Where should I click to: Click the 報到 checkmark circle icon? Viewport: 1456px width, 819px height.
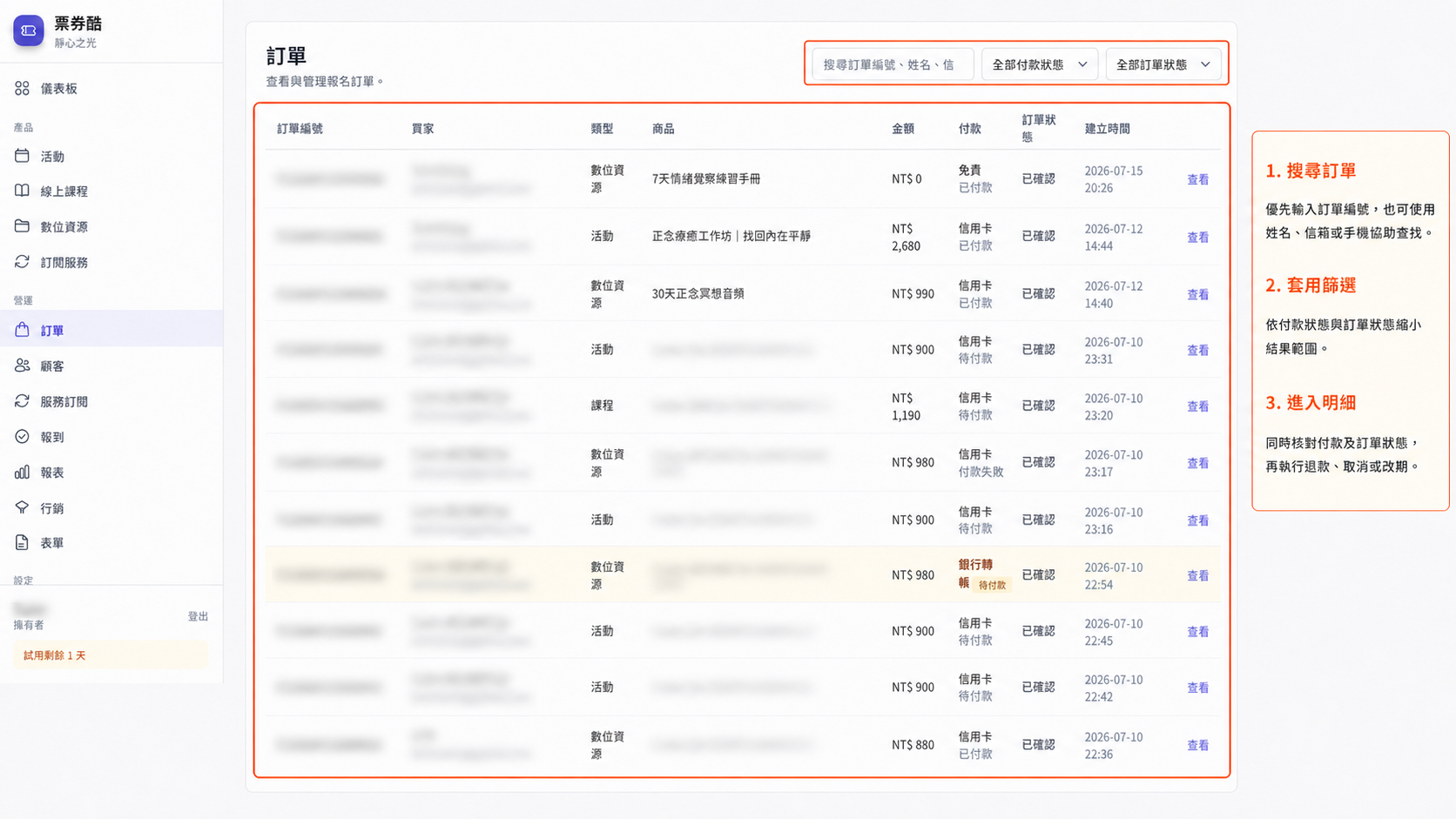pos(23,436)
